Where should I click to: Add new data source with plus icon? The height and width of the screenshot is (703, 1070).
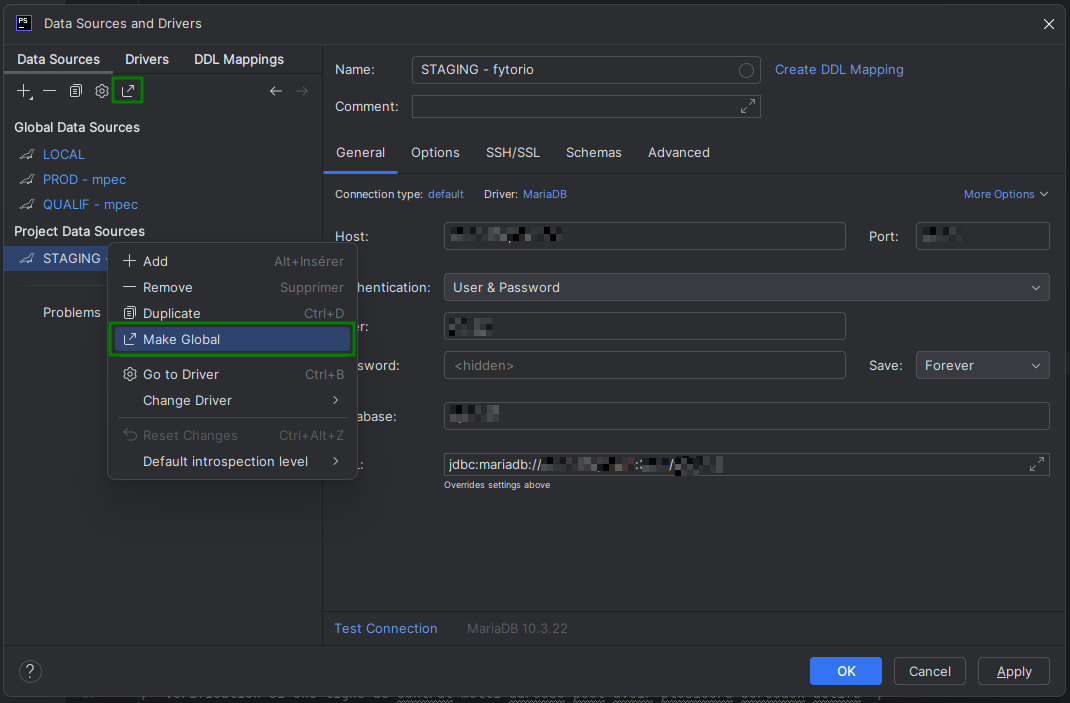pyautogui.click(x=23, y=90)
